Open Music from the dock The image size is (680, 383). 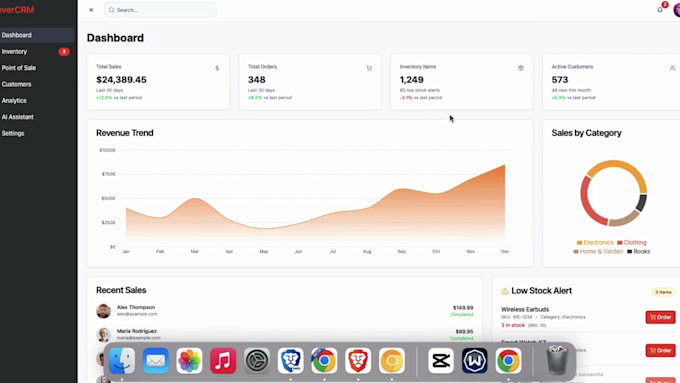pyautogui.click(x=223, y=360)
